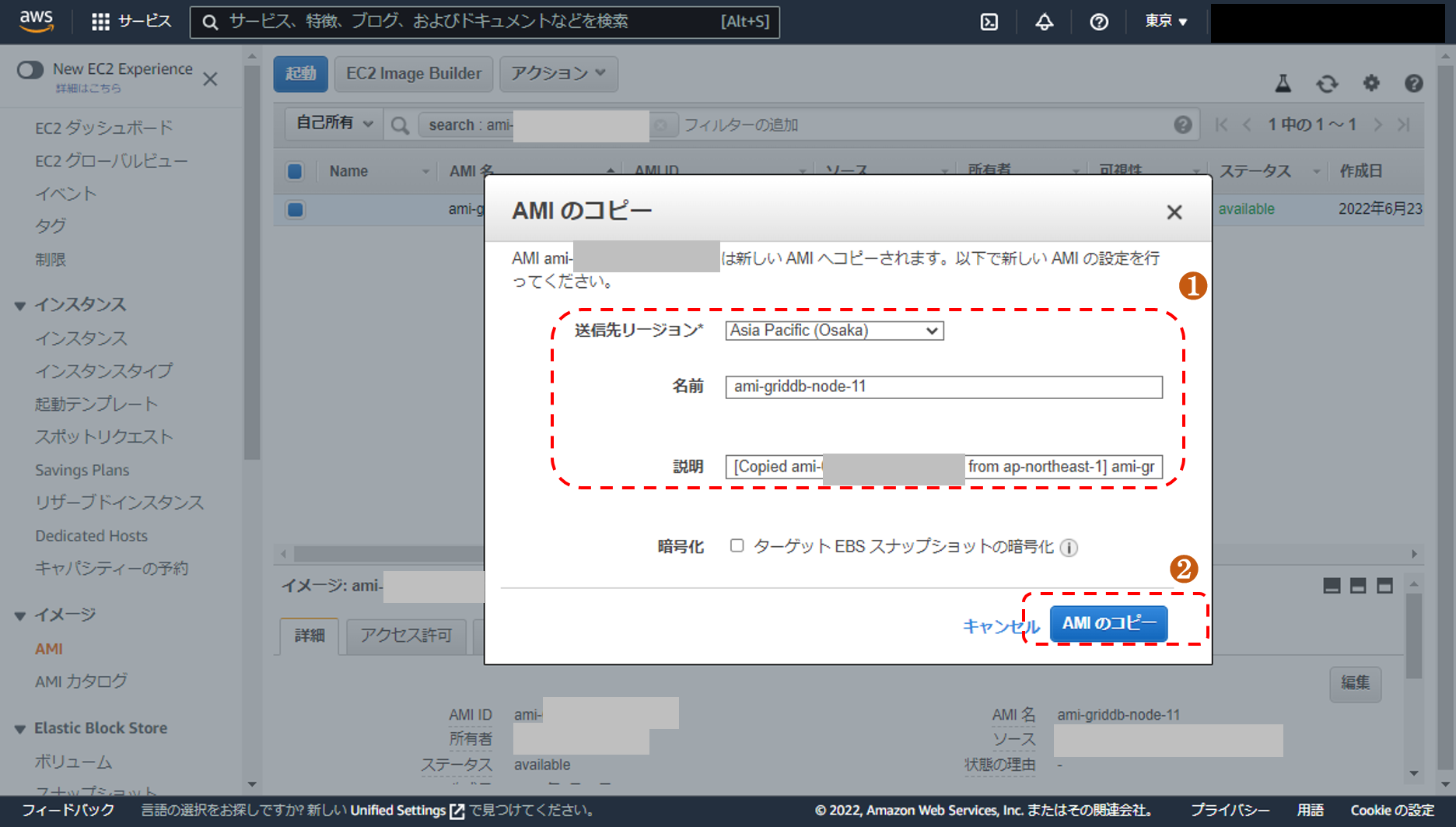
Task: Click the notifications bell icon
Action: [1044, 22]
